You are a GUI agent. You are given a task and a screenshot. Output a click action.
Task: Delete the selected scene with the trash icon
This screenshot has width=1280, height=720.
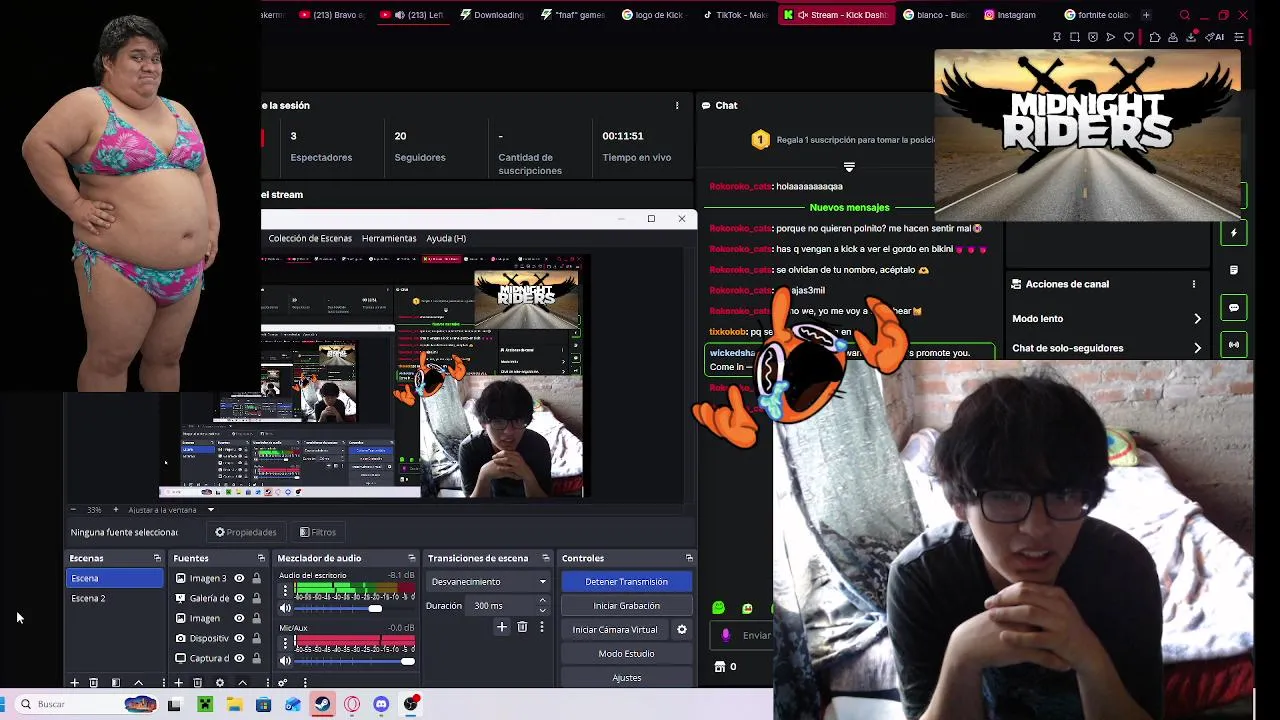coord(93,683)
